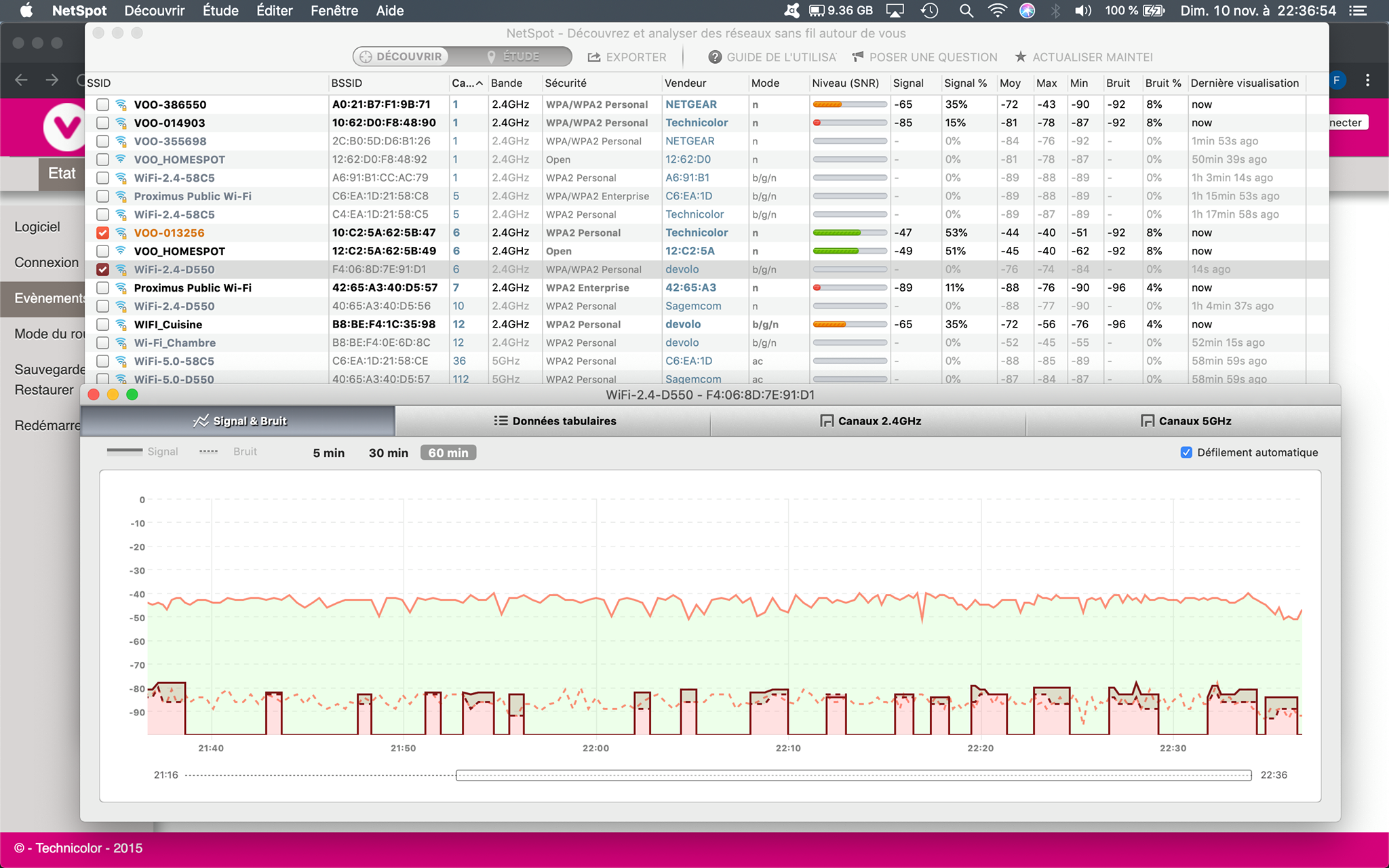Click the Poser une question flag icon
Screen dimensions: 1389x868
point(858,56)
